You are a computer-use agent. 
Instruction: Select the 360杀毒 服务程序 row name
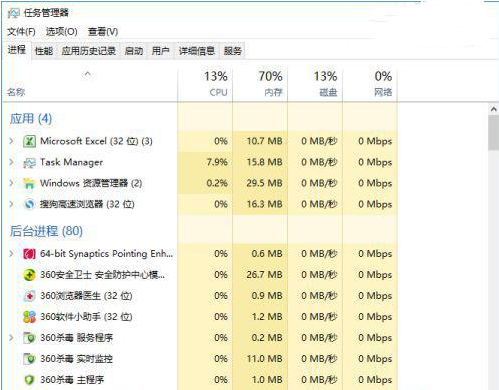76,338
